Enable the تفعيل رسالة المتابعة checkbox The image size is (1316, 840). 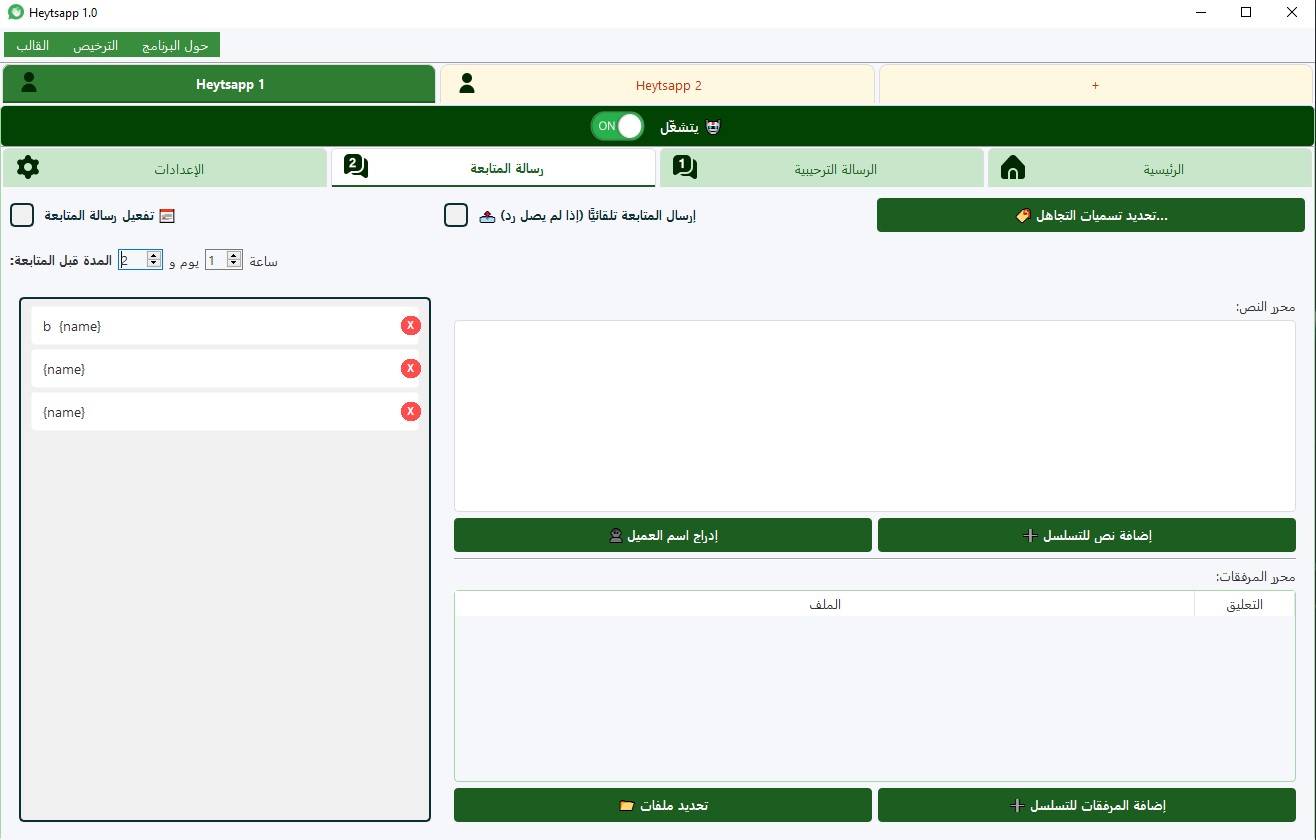[x=22, y=215]
